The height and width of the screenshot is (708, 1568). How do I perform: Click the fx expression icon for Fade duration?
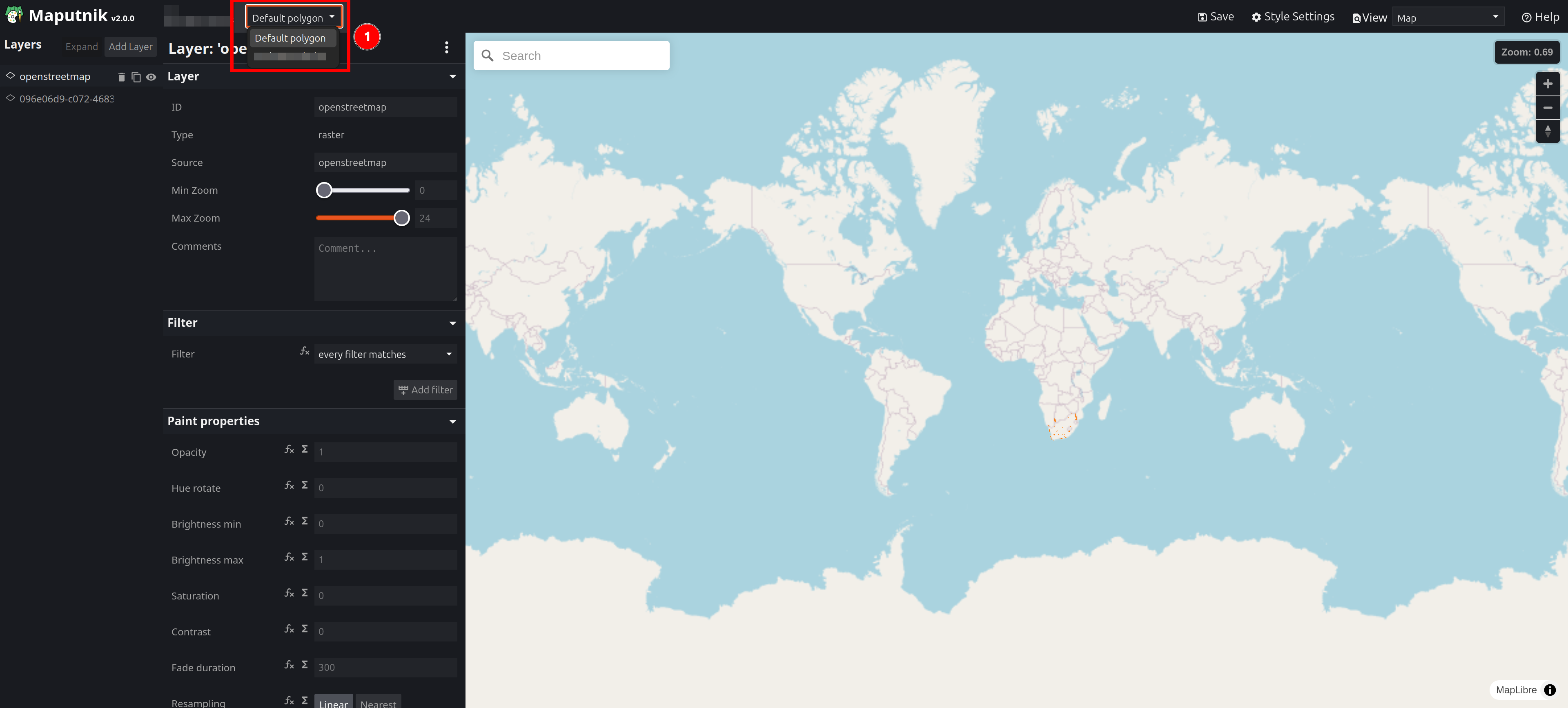289,664
